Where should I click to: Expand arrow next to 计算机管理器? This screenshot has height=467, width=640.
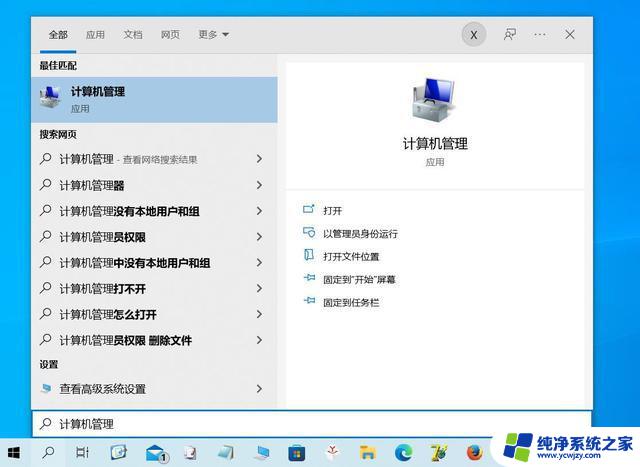tap(259, 185)
